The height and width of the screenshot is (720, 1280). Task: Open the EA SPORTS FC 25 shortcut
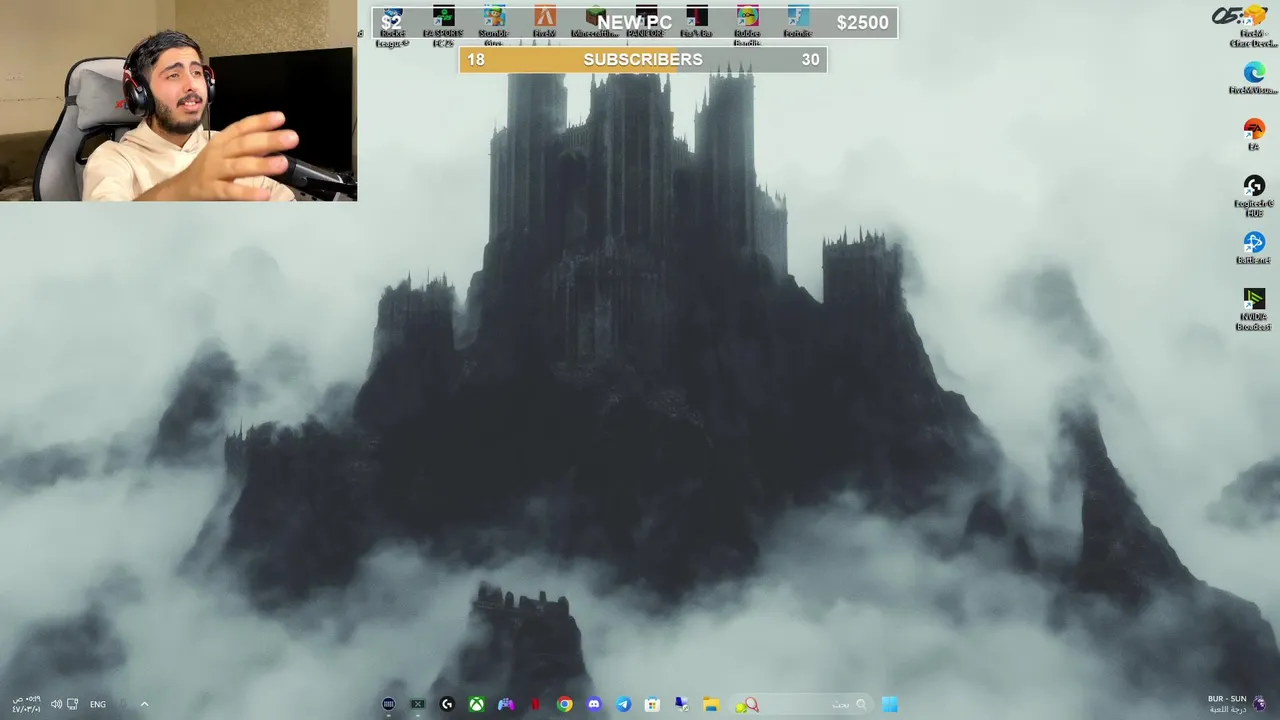(x=443, y=27)
